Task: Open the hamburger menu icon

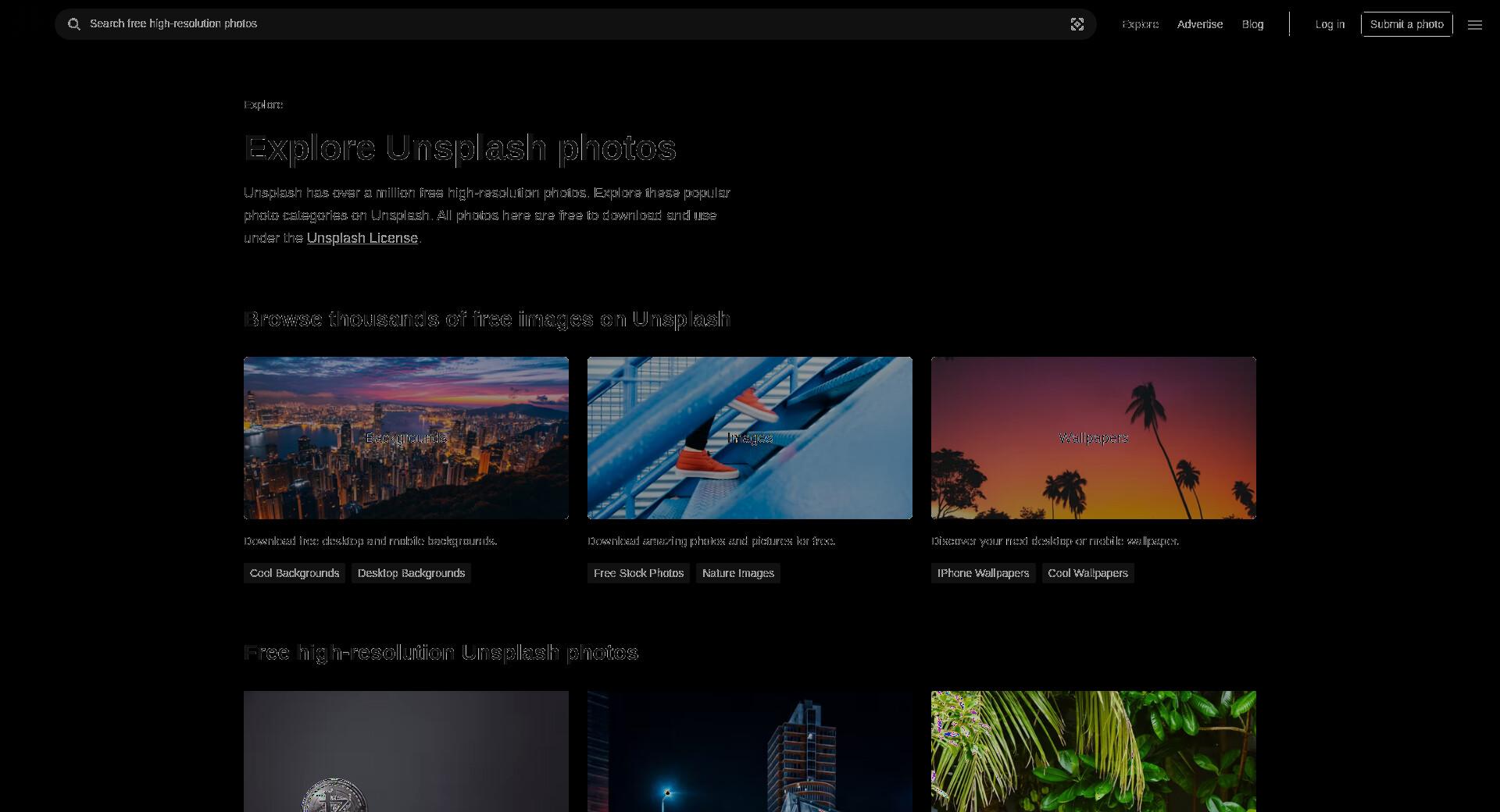Action: (1475, 25)
